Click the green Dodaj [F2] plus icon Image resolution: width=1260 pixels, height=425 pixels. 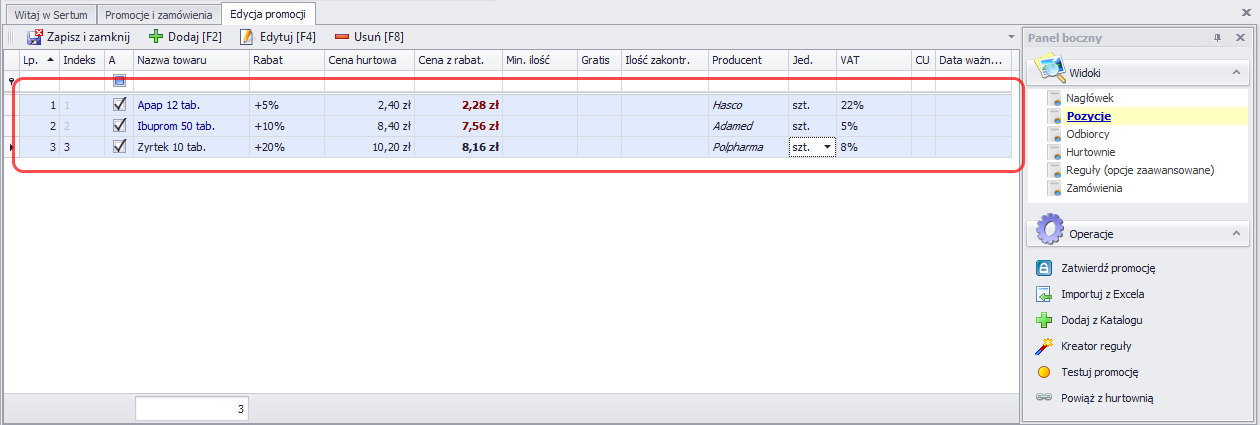(x=155, y=37)
